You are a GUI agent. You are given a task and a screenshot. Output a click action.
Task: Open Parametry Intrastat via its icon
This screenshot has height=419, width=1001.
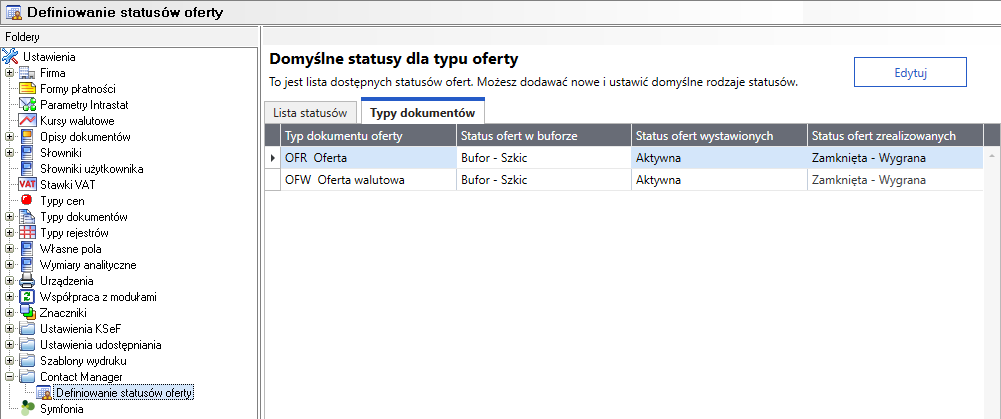coord(27,105)
